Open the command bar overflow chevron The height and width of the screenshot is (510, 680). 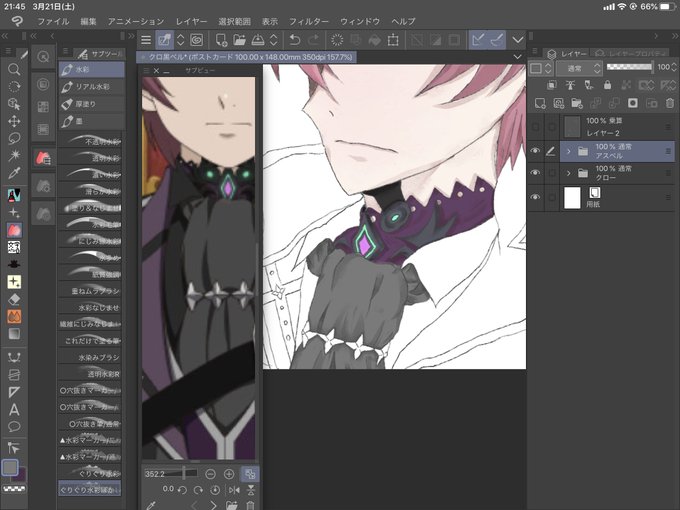pos(517,40)
